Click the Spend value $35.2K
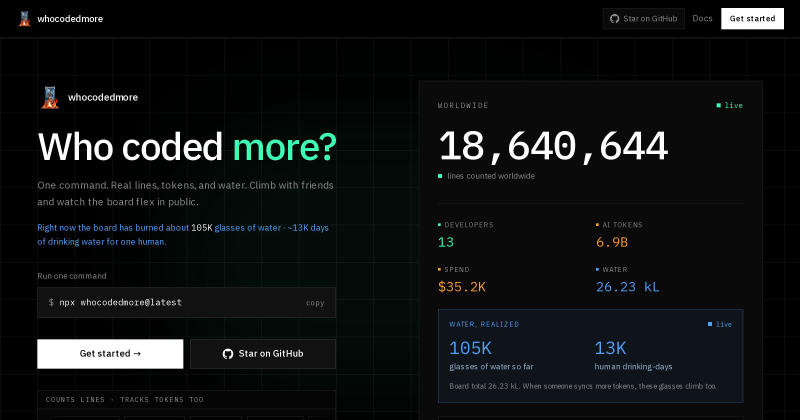The height and width of the screenshot is (420, 800). click(x=462, y=287)
